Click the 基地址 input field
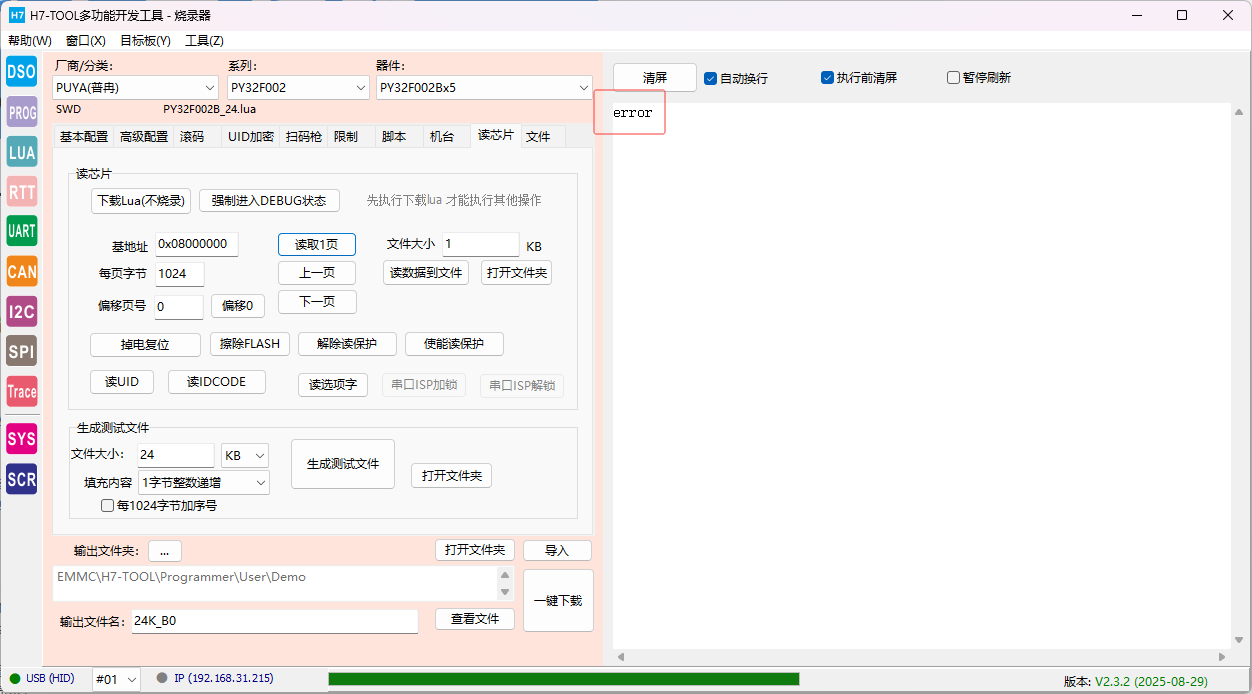 pyautogui.click(x=196, y=244)
